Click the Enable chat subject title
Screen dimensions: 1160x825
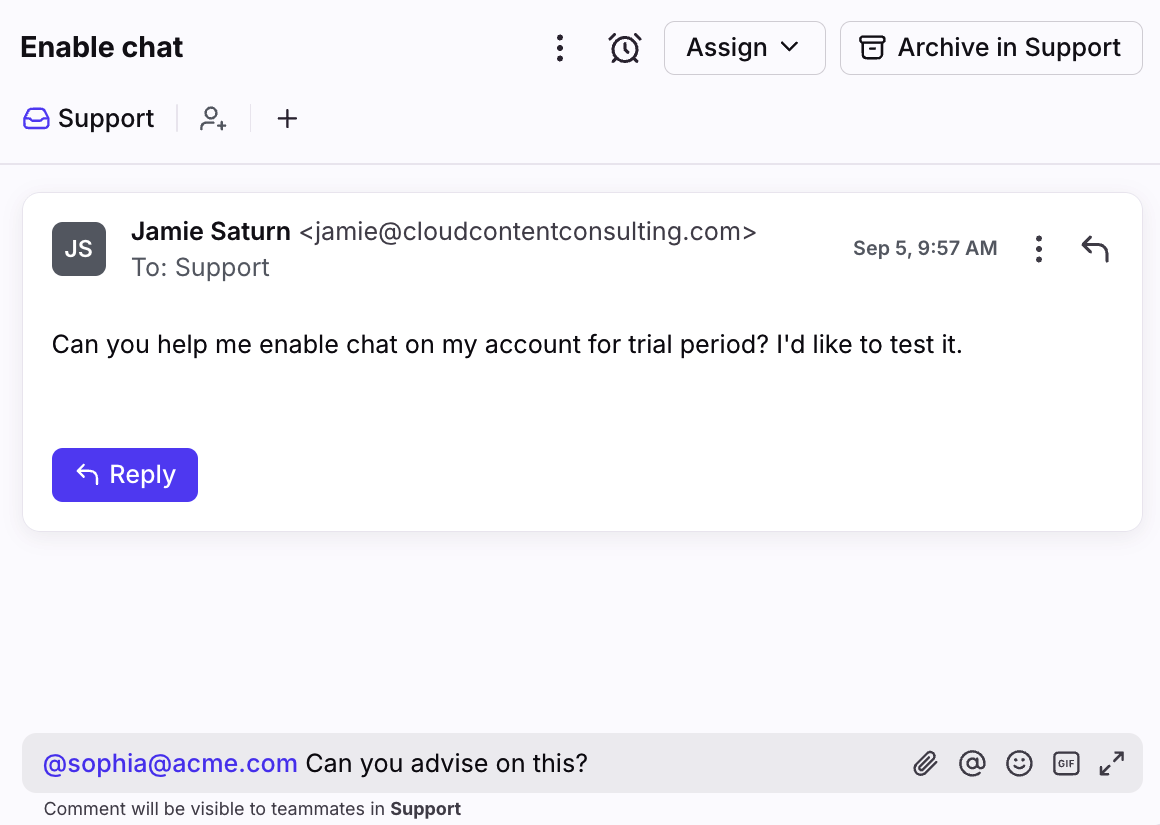point(101,48)
